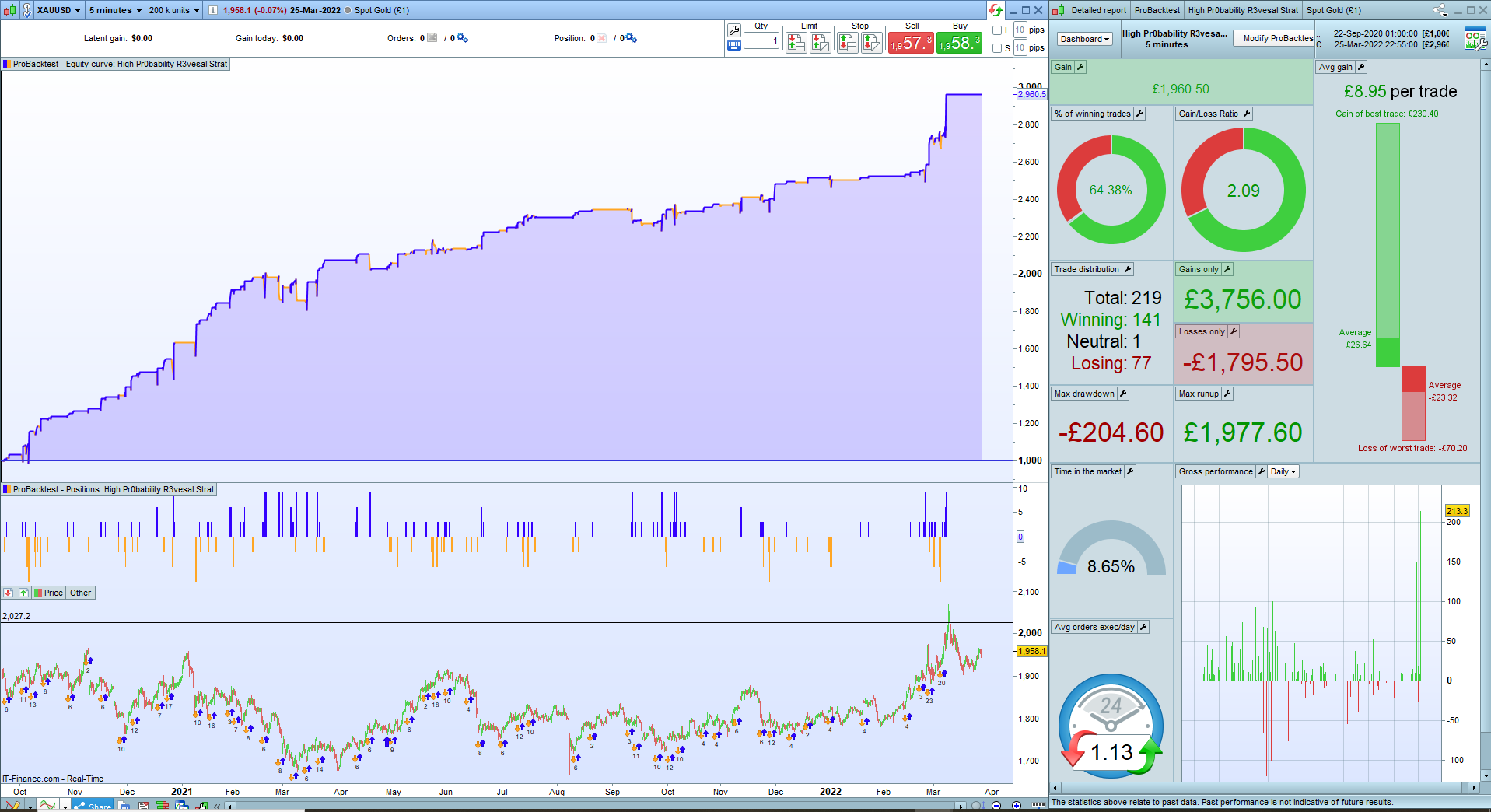Zoom out the chart with the minus magnifier
This screenshot has width=1491, height=812.
996,806
